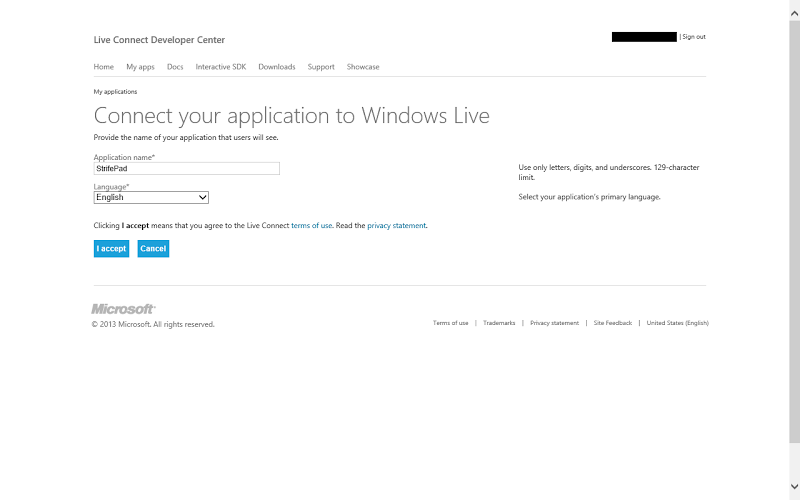
Task: Click the redacted account name
Action: coord(644,37)
